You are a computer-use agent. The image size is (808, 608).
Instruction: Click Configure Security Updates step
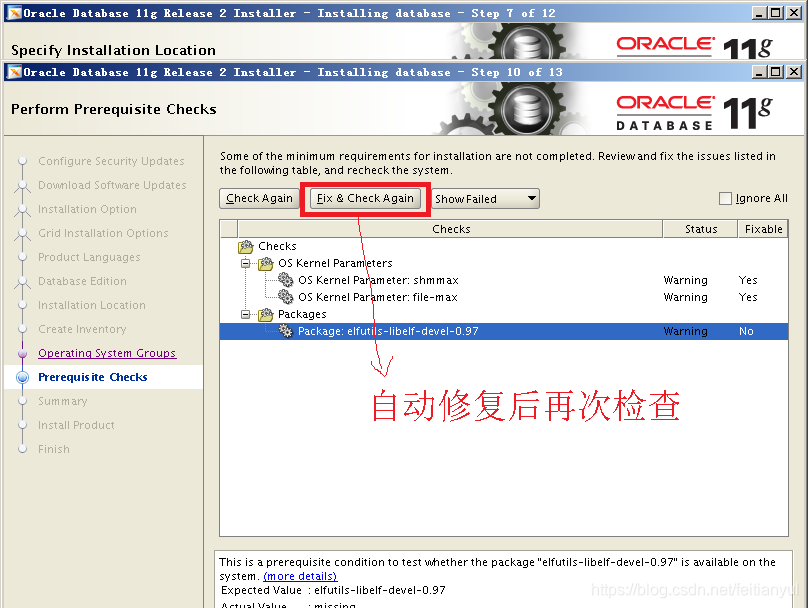tap(111, 161)
